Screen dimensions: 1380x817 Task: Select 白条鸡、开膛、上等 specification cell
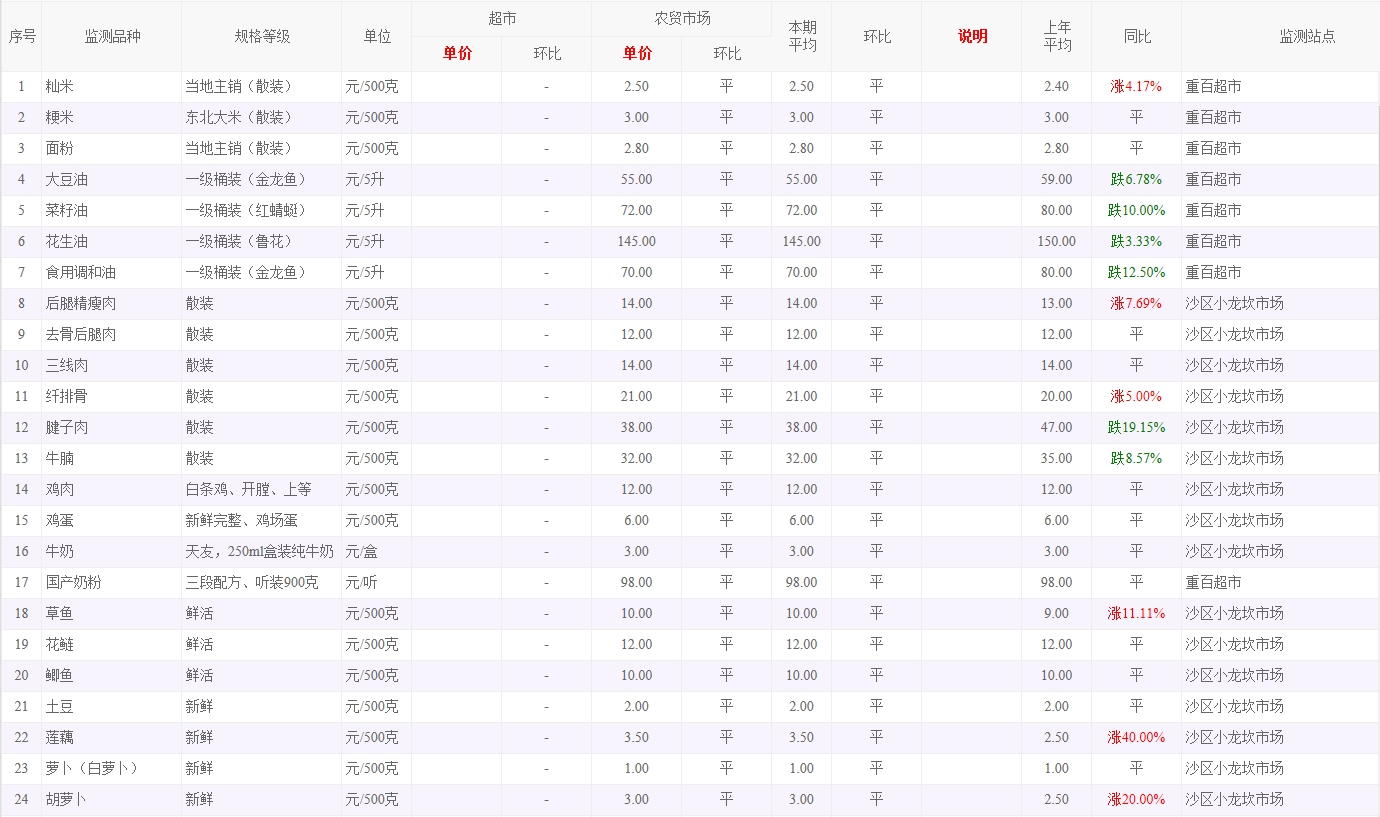(248, 490)
